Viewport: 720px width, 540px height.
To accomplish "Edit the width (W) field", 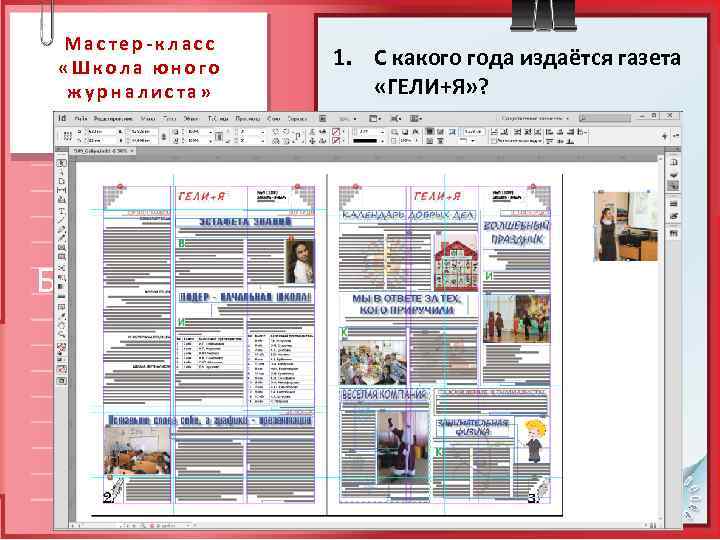I will pos(141,132).
